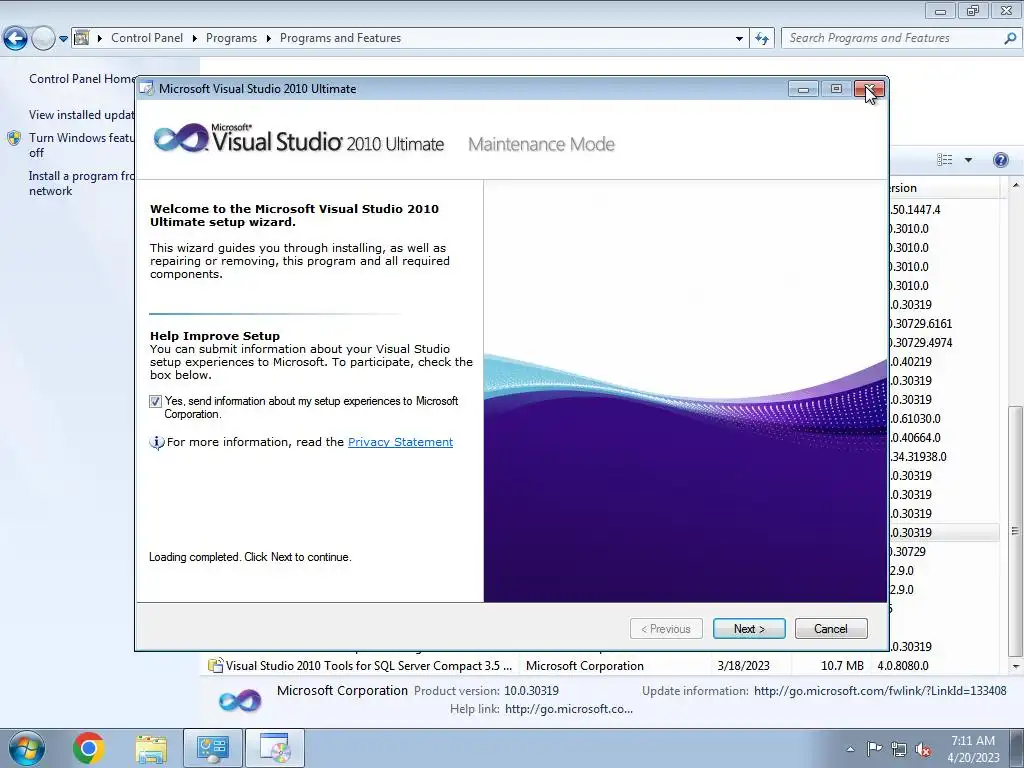Click version value 50.1447.4 in the list

pos(915,210)
